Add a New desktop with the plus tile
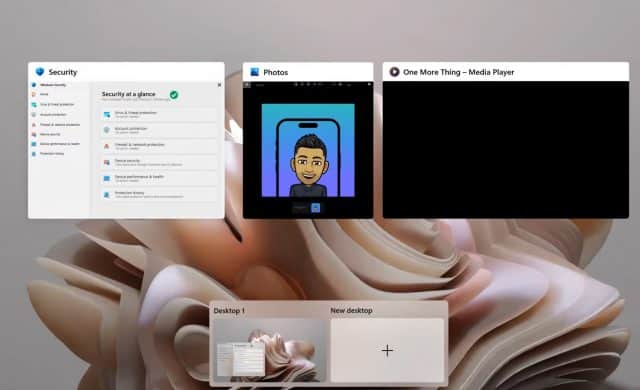This screenshot has height=390, width=640. pyautogui.click(x=387, y=350)
